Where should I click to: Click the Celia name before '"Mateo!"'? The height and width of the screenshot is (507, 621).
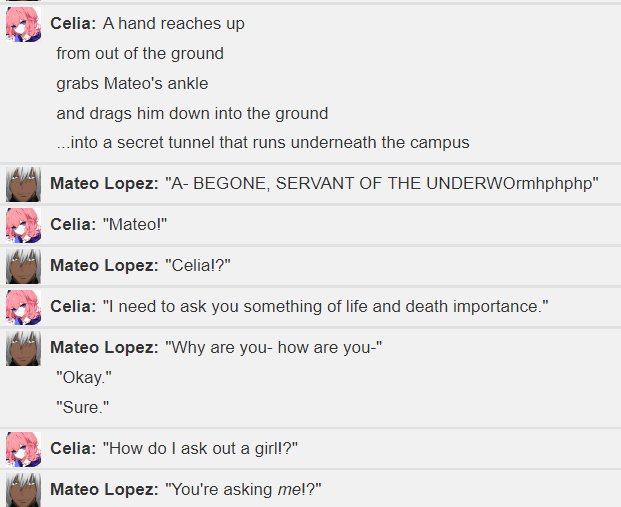pos(73,225)
